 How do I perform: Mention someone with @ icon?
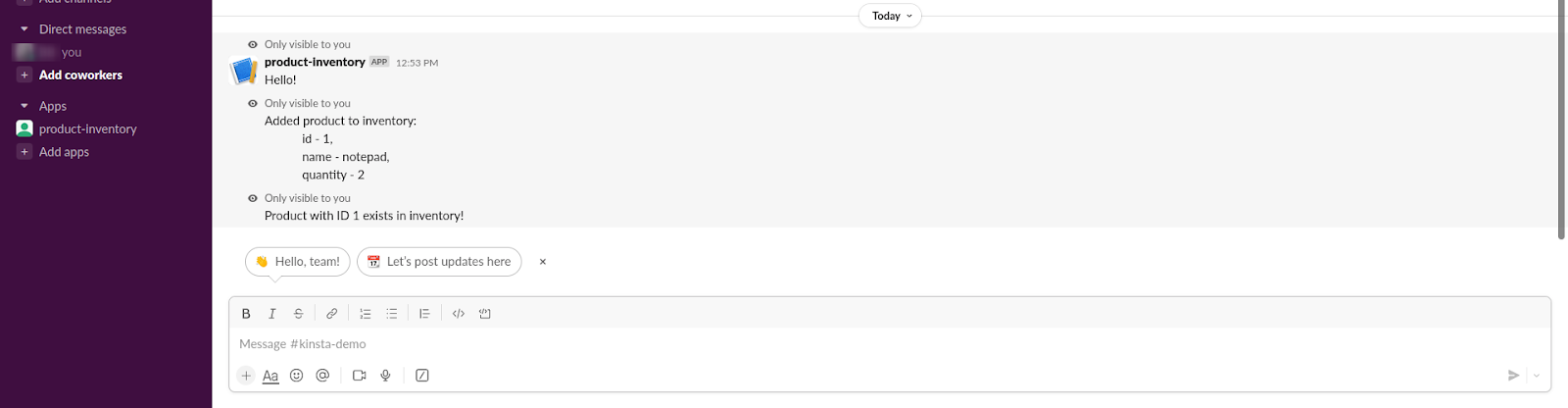[x=322, y=376]
